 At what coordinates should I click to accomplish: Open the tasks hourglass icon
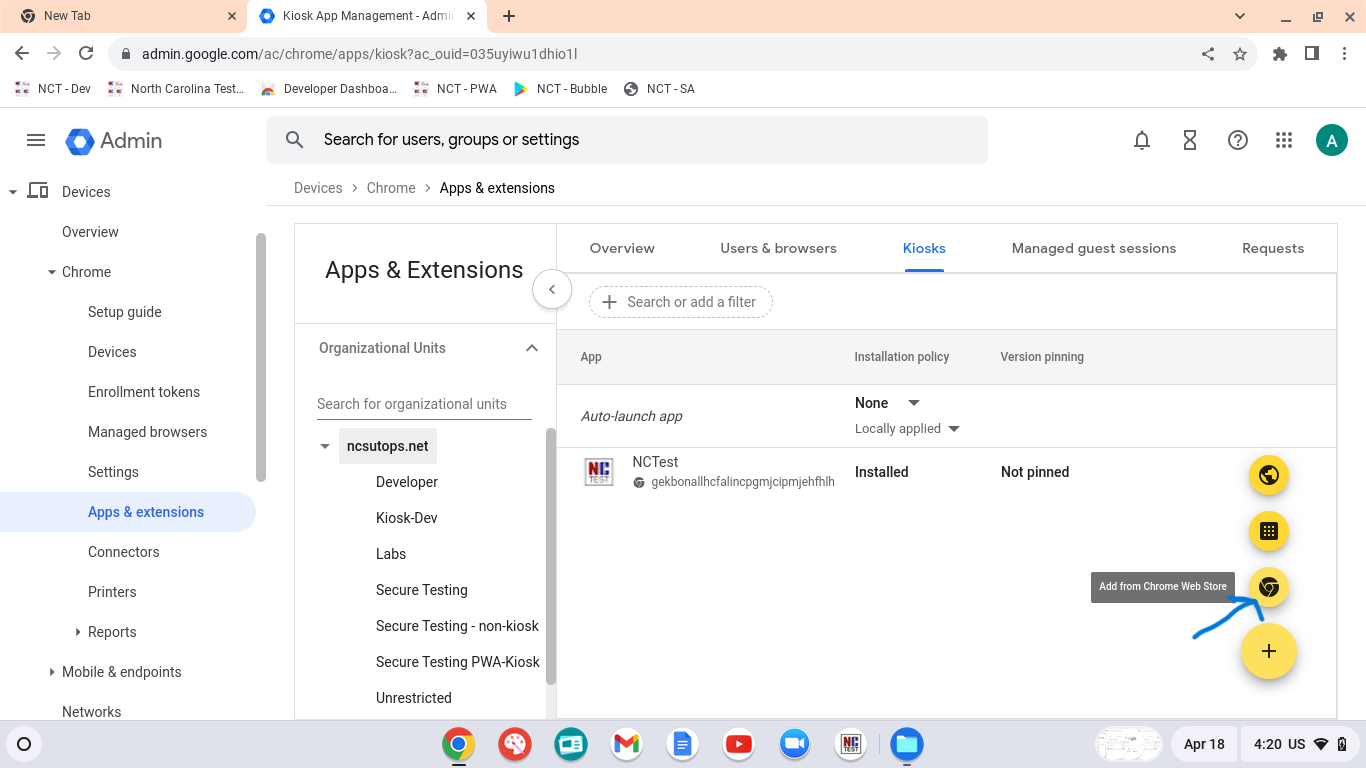1190,141
